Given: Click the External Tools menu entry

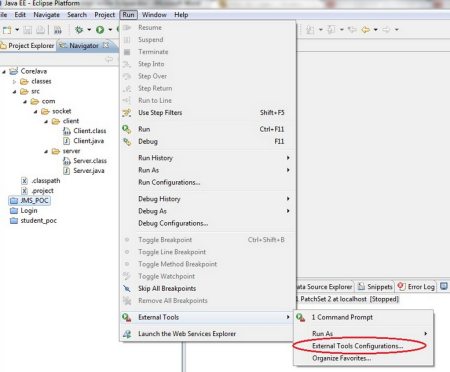Looking at the screenshot, I should 207,317.
